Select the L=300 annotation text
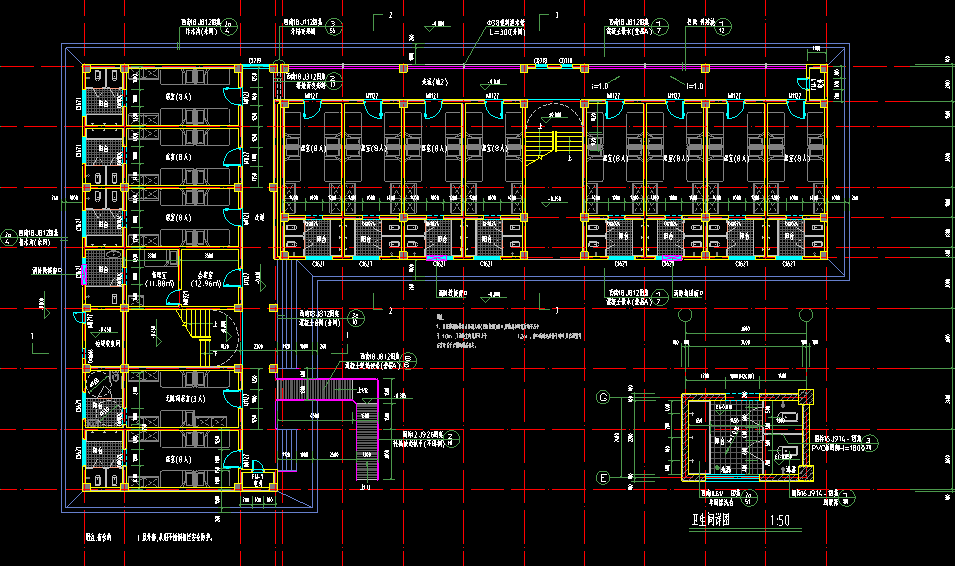Viewport: 955px width, 566px height. [507, 32]
